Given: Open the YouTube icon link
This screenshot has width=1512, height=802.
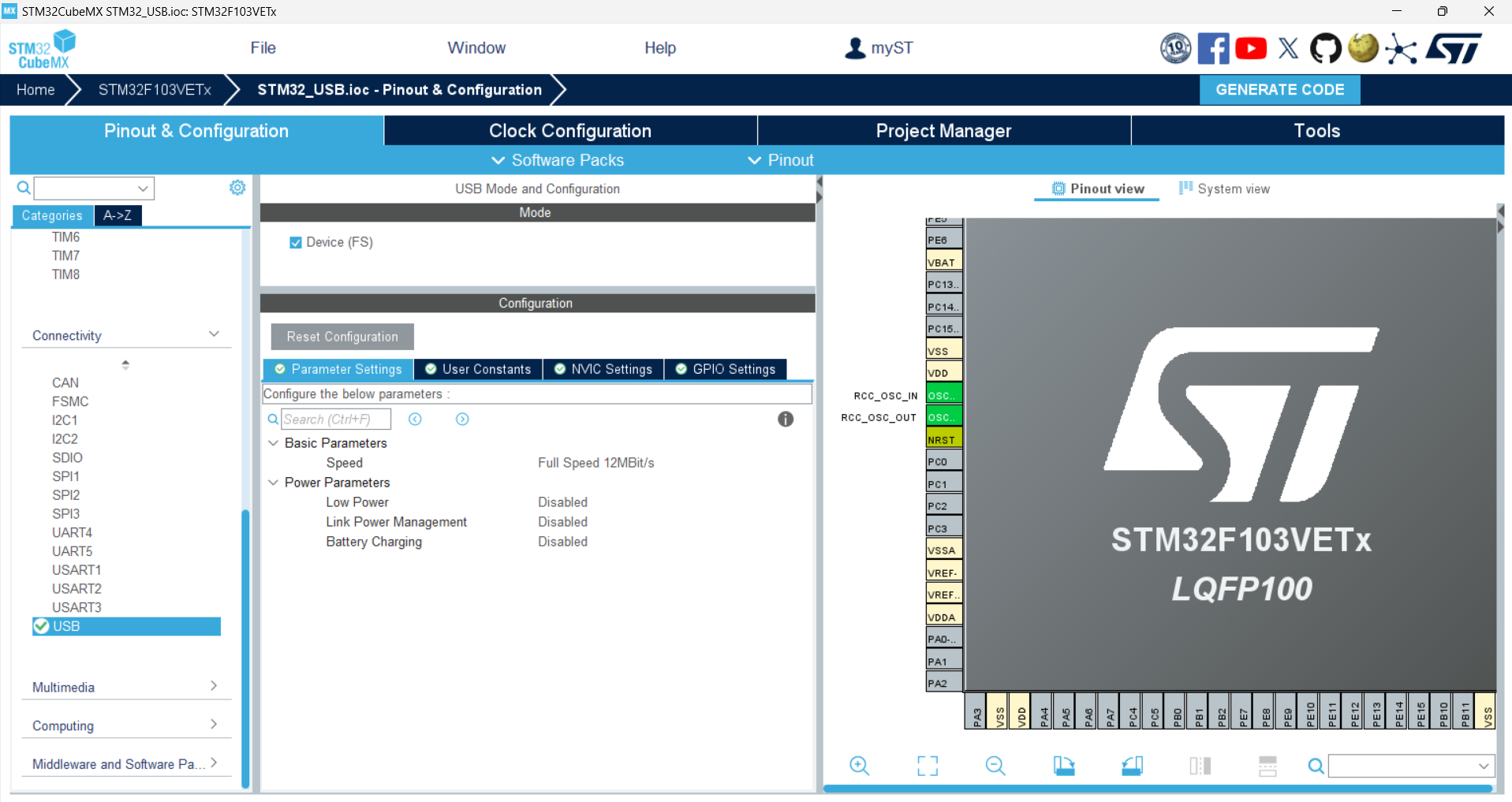Looking at the screenshot, I should coord(1251,48).
